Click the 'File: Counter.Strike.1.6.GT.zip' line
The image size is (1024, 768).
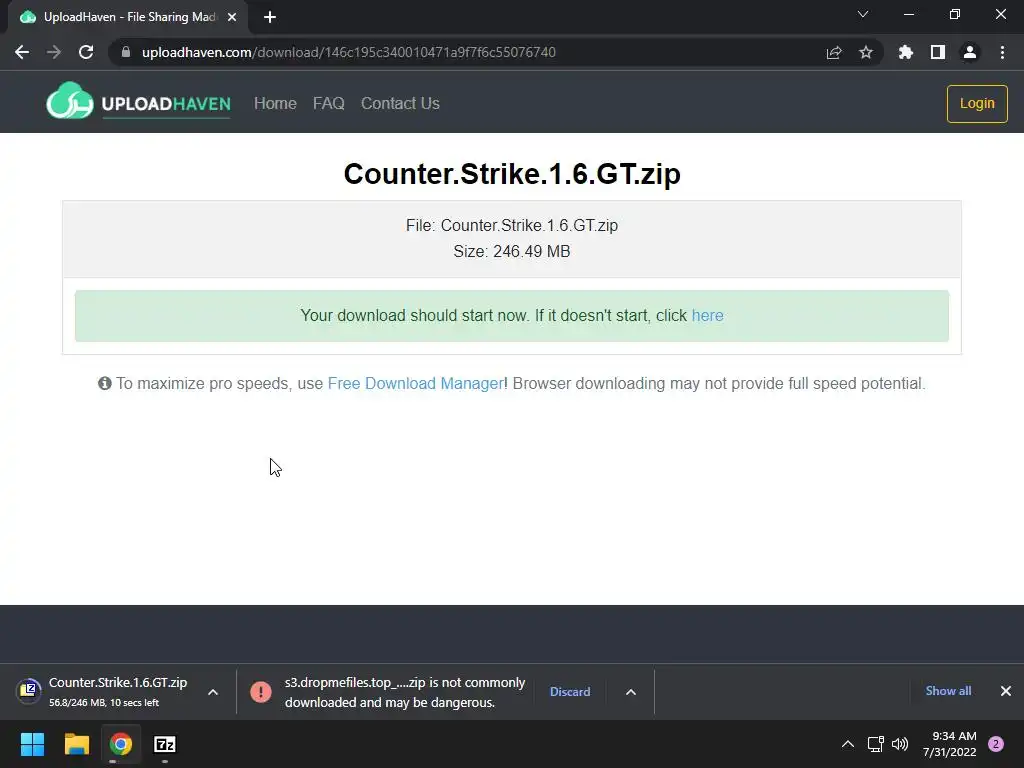[512, 225]
